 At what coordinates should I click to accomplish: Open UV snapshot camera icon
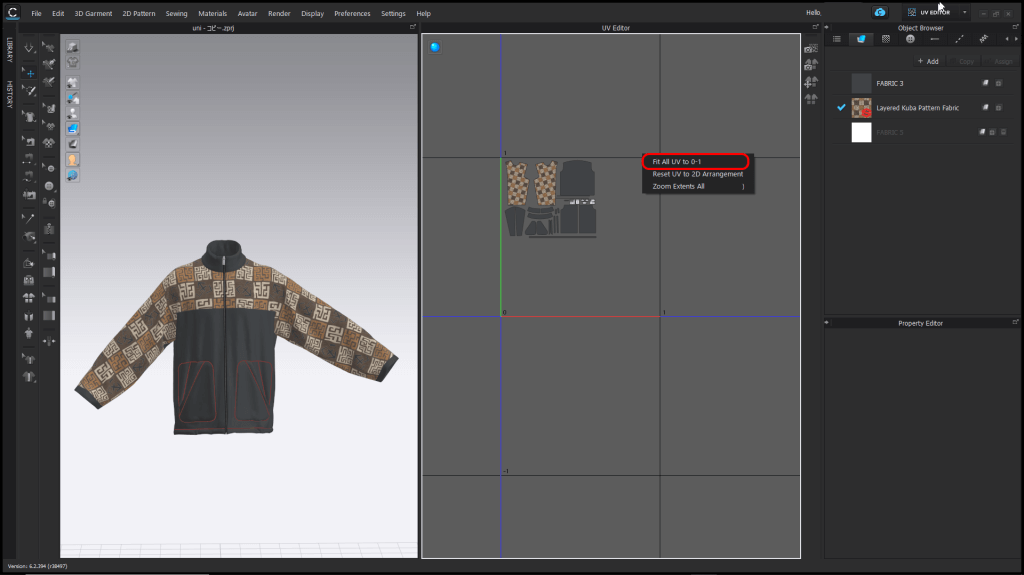[811, 49]
